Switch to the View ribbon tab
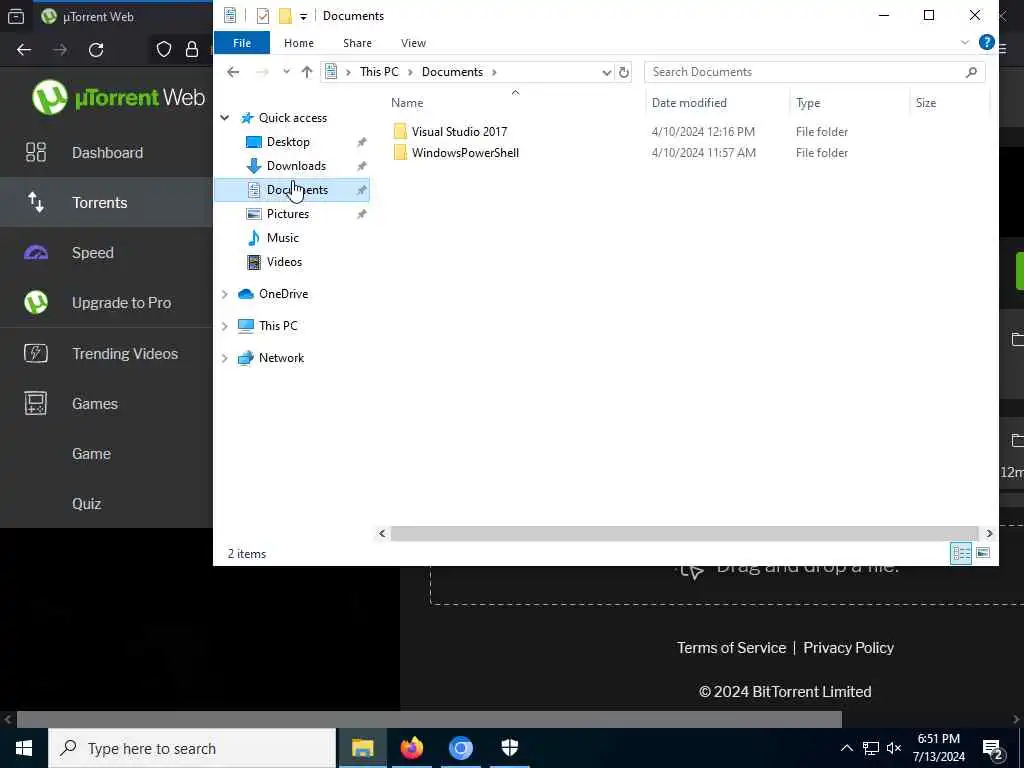This screenshot has height=768, width=1024. [413, 43]
